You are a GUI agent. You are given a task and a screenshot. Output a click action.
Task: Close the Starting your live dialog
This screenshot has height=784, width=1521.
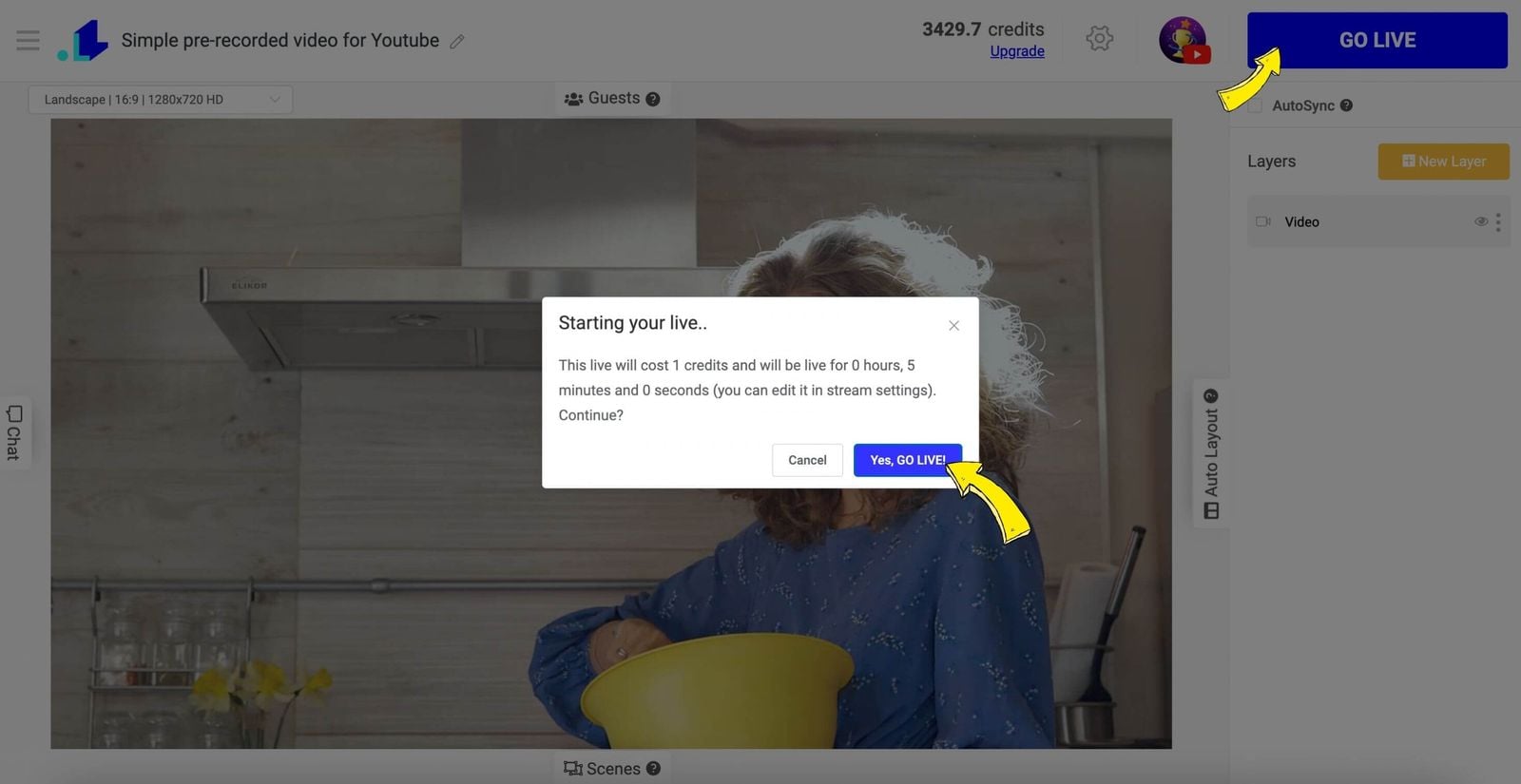click(953, 326)
